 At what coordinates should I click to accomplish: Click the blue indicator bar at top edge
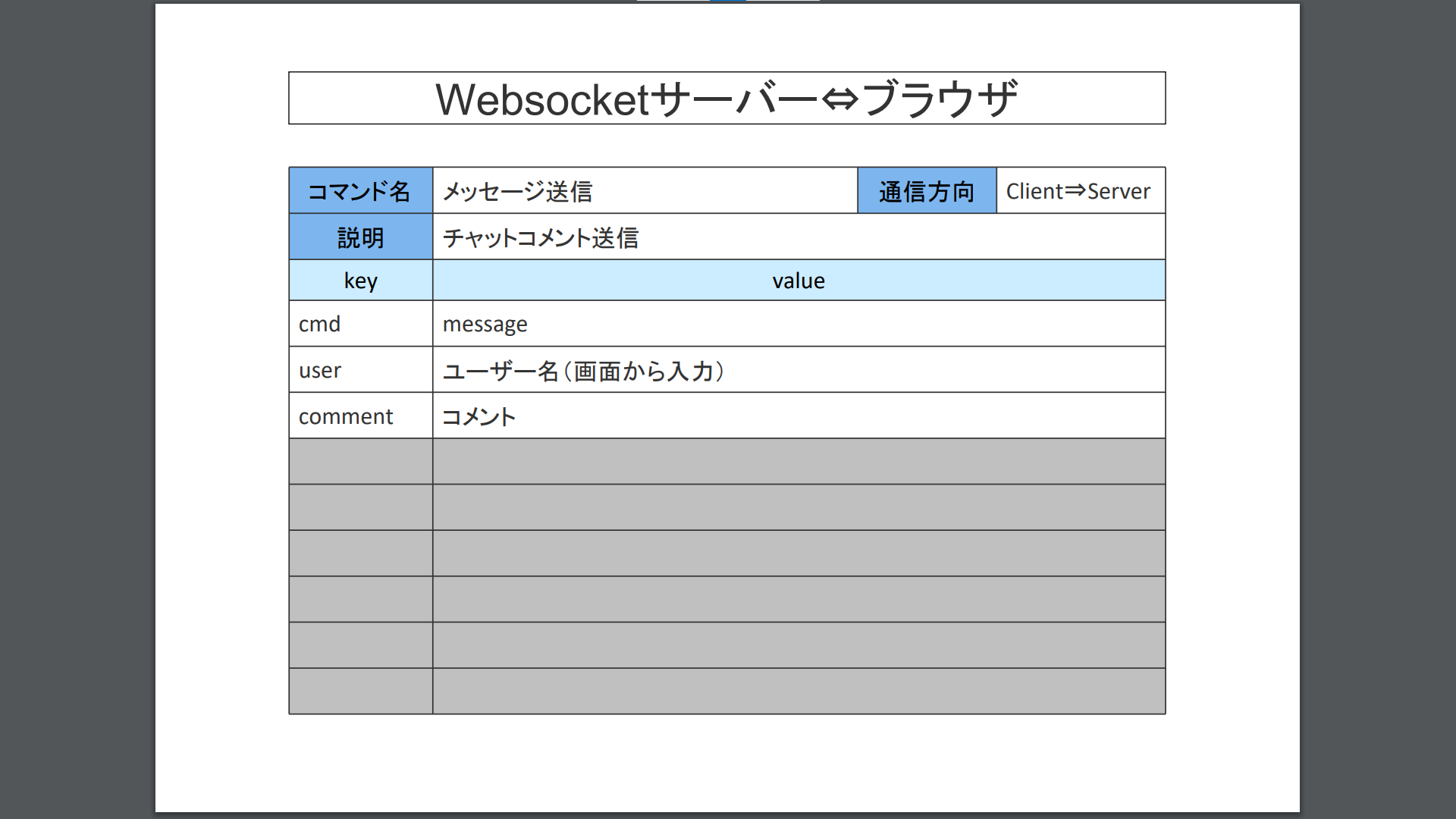click(x=728, y=1)
